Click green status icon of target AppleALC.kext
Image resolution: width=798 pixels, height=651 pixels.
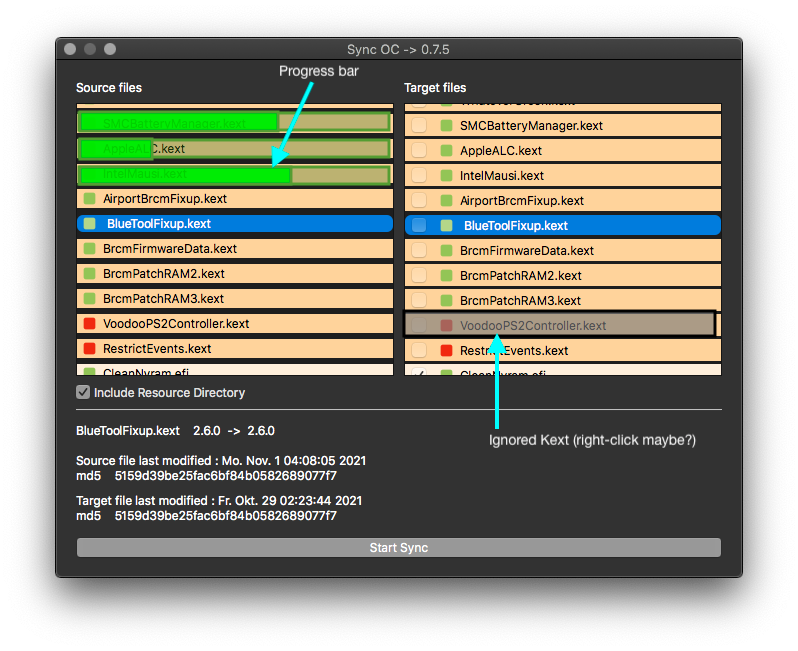point(446,150)
